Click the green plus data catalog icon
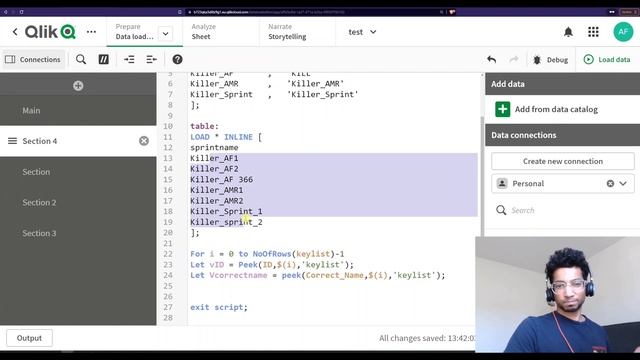This screenshot has width=640, height=360. [x=502, y=109]
